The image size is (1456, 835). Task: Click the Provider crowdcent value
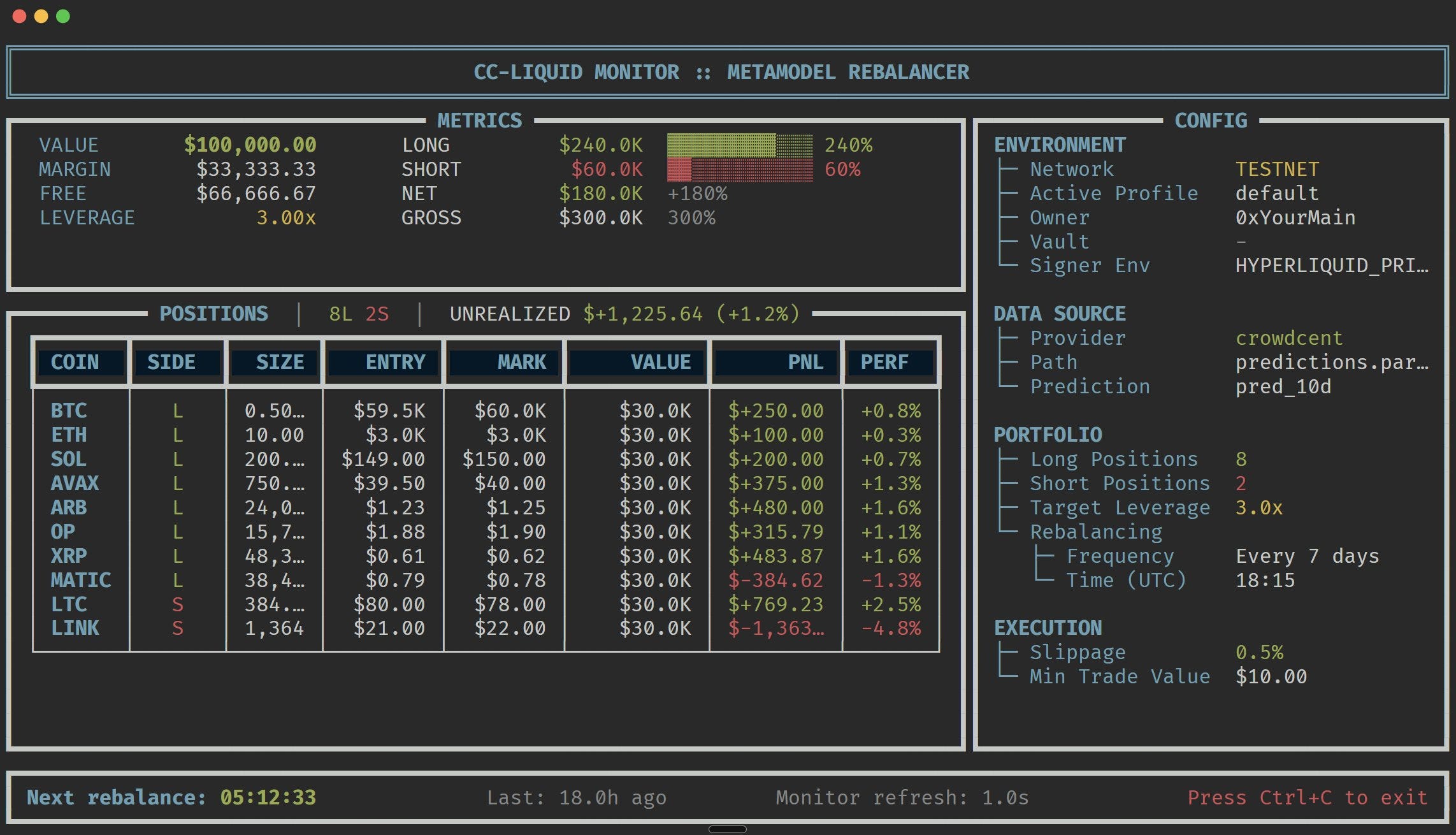1288,338
